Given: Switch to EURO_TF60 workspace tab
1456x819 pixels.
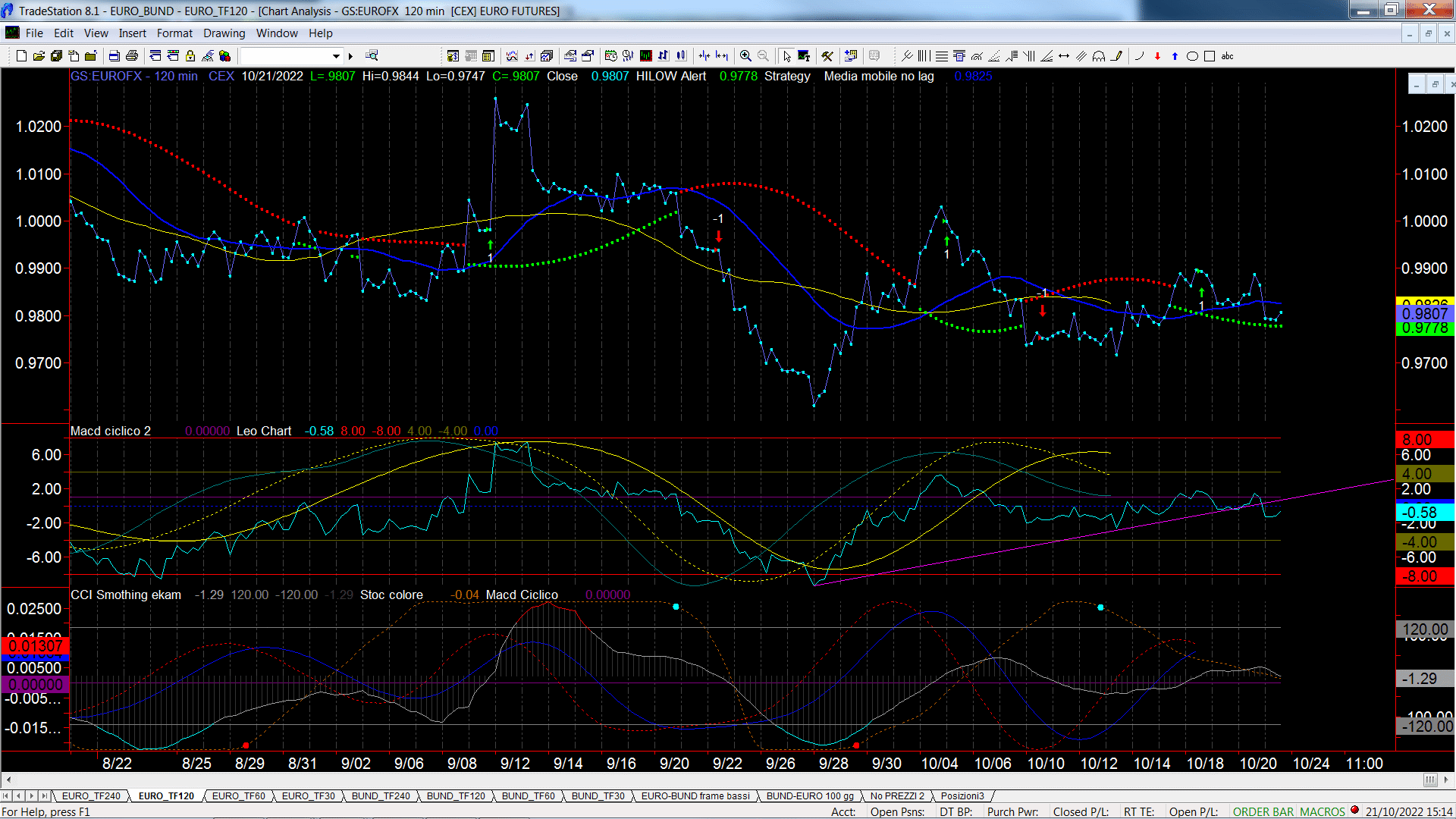Looking at the screenshot, I should coord(239,795).
